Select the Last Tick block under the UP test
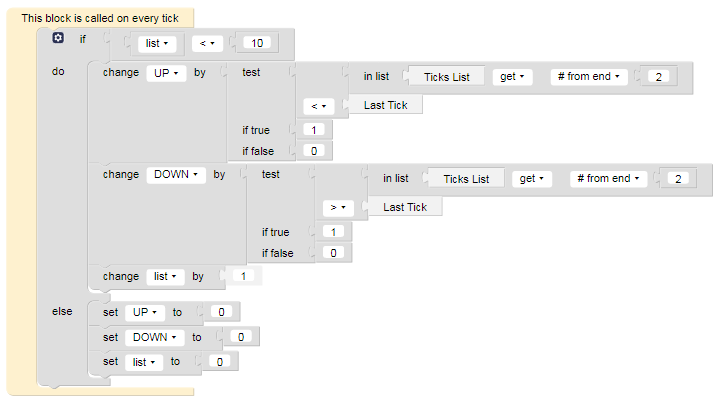The image size is (723, 404). click(385, 105)
